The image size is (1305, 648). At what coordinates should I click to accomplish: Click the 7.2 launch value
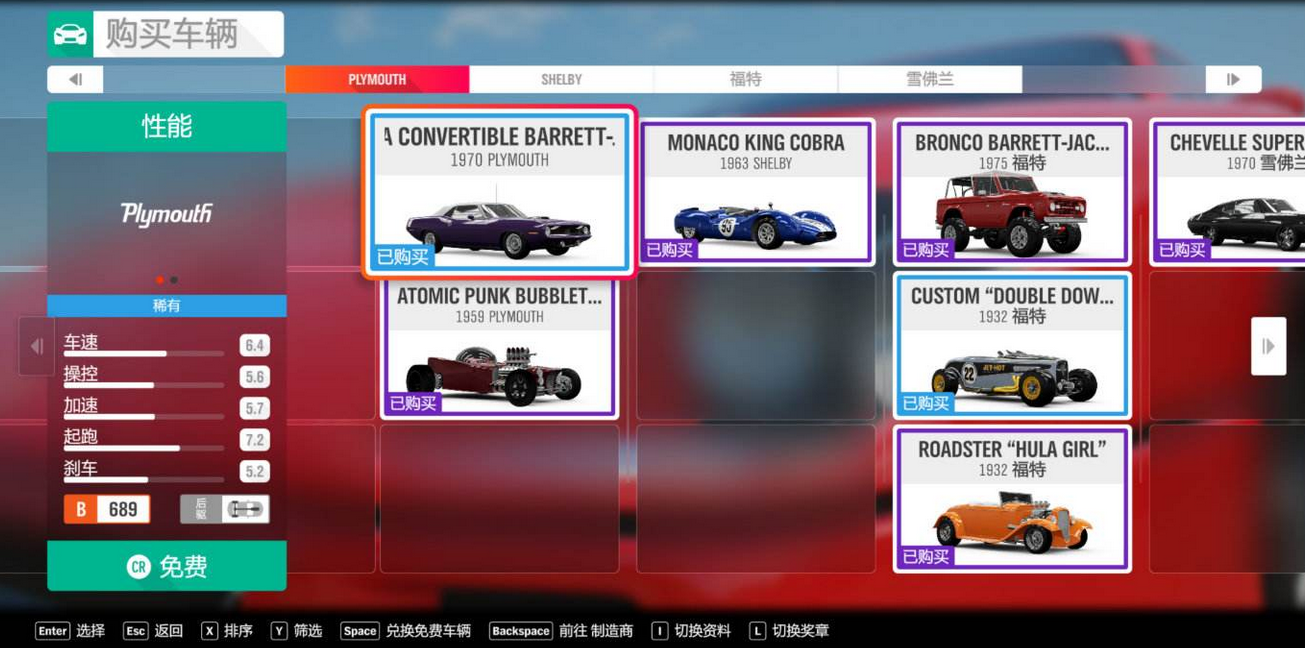[x=254, y=440]
